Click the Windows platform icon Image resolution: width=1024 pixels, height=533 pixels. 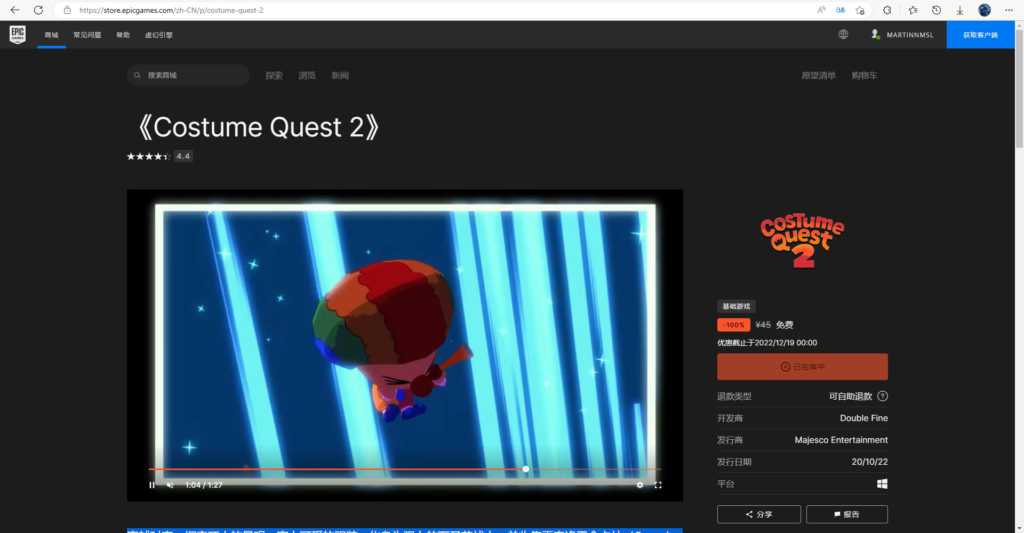click(882, 484)
